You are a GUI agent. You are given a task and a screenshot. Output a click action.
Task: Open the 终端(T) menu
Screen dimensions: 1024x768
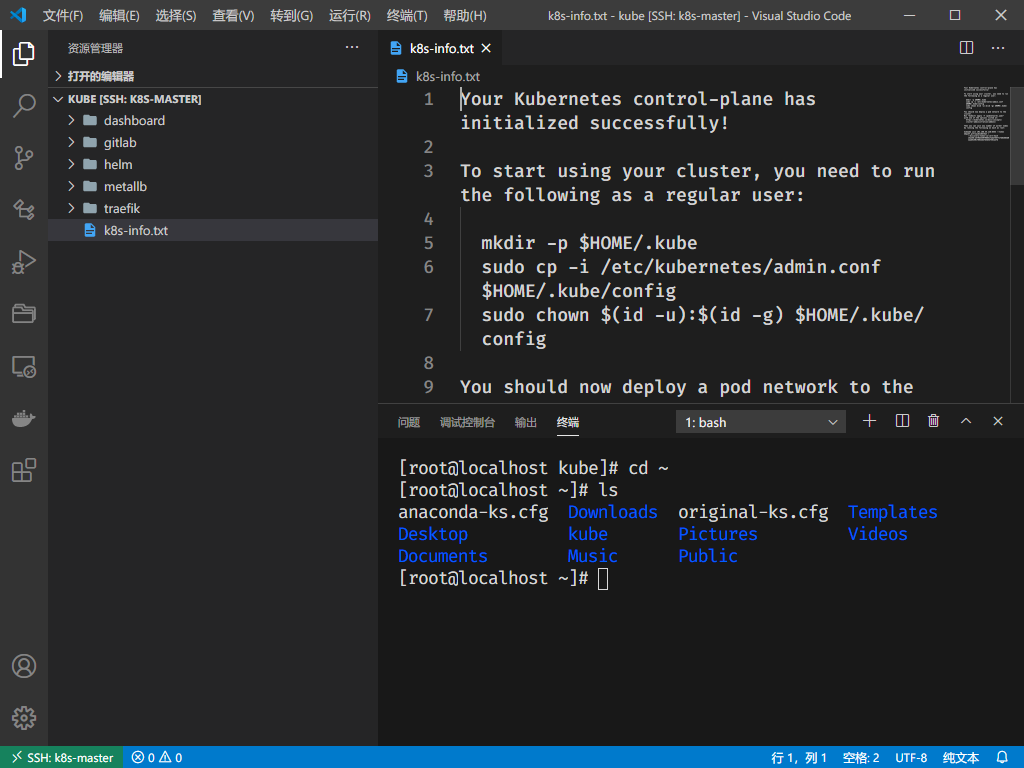coord(407,16)
